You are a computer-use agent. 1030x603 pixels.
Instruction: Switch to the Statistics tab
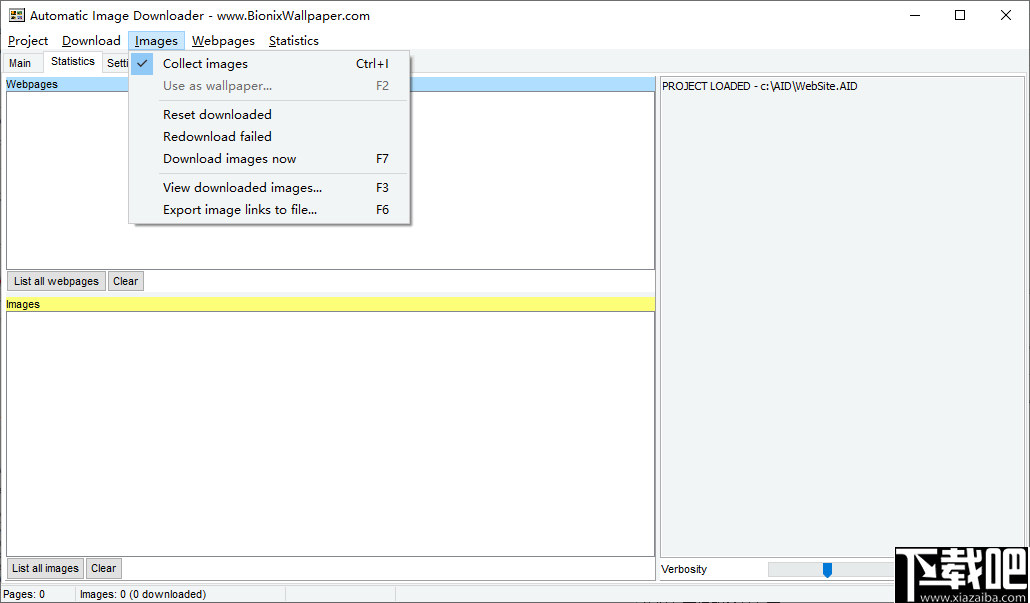tap(73, 61)
